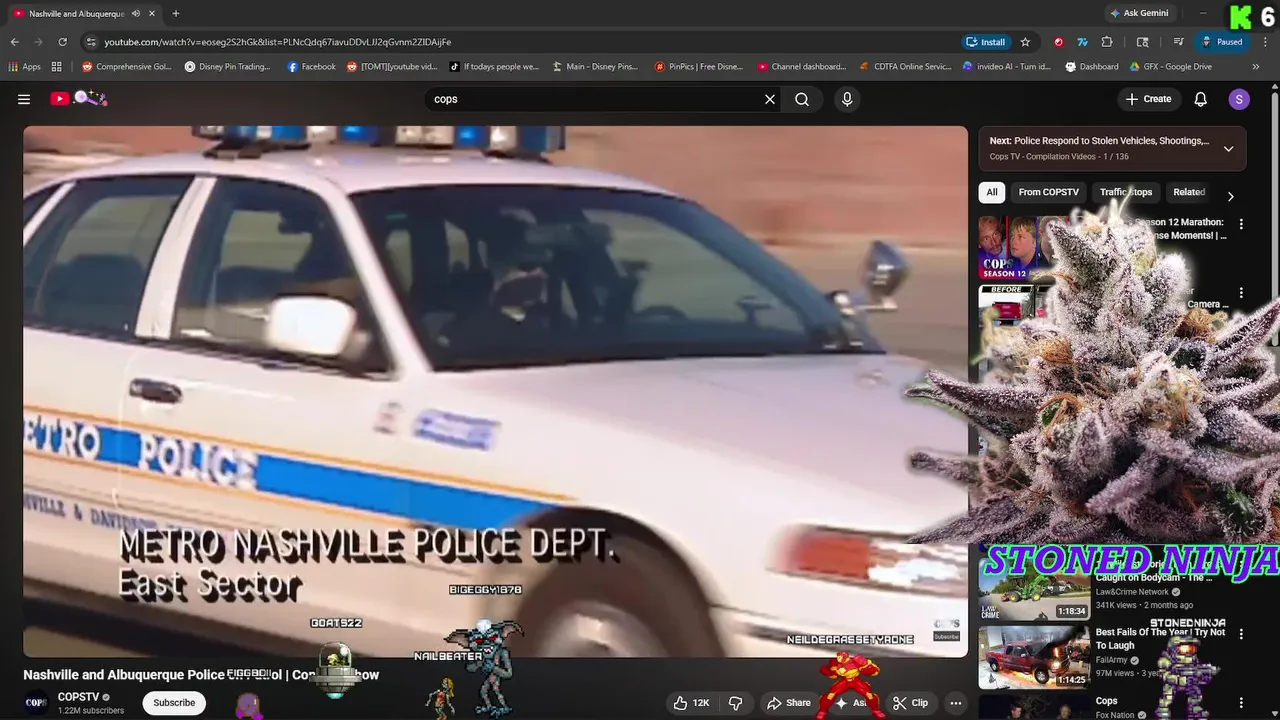Ask Gemini button in title bar

[1138, 14]
